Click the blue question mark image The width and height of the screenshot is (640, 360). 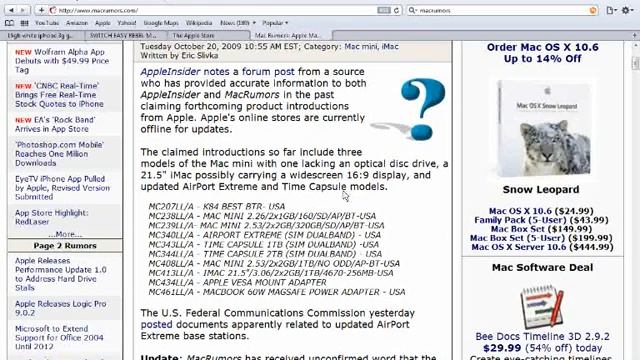point(409,110)
